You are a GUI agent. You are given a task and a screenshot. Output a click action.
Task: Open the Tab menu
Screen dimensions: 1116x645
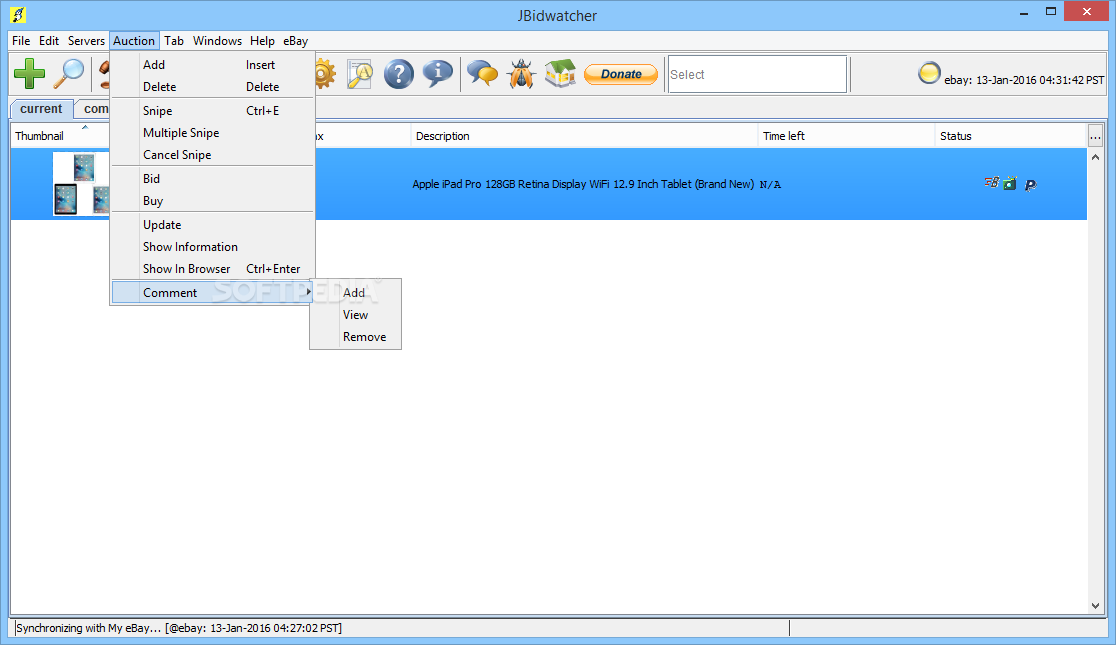point(174,41)
